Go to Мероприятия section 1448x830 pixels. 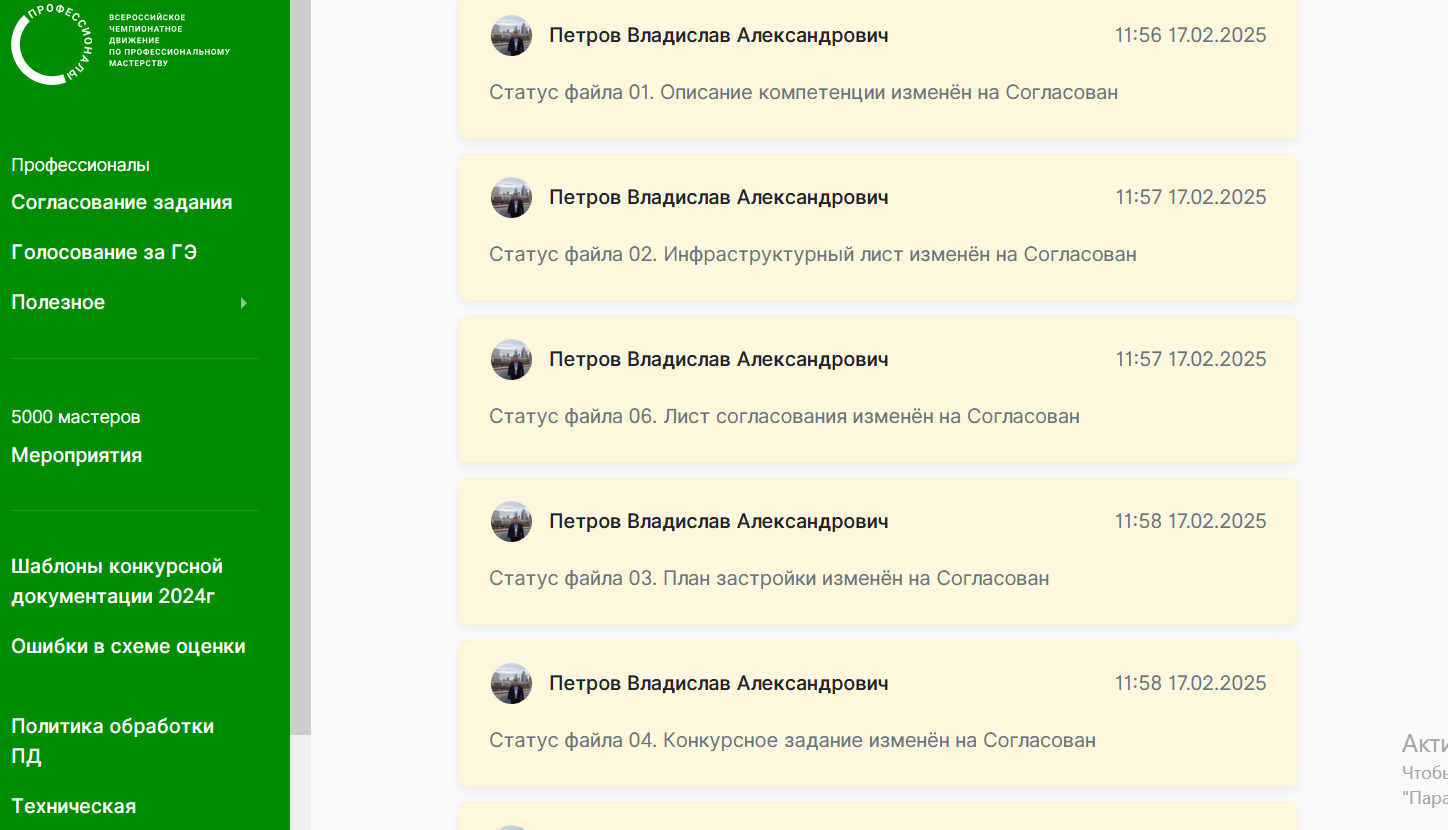point(77,456)
